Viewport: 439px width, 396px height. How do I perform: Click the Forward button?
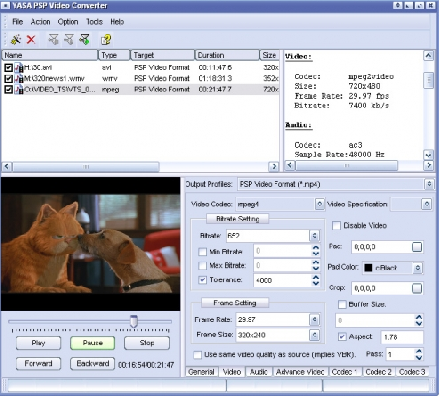click(x=38, y=363)
